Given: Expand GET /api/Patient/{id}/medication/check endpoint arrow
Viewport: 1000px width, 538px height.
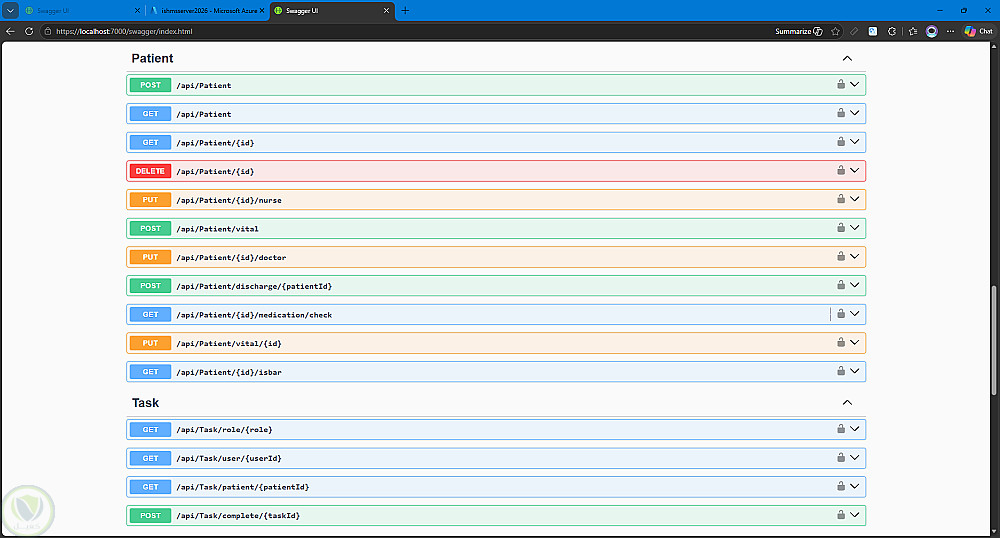Looking at the screenshot, I should [855, 314].
